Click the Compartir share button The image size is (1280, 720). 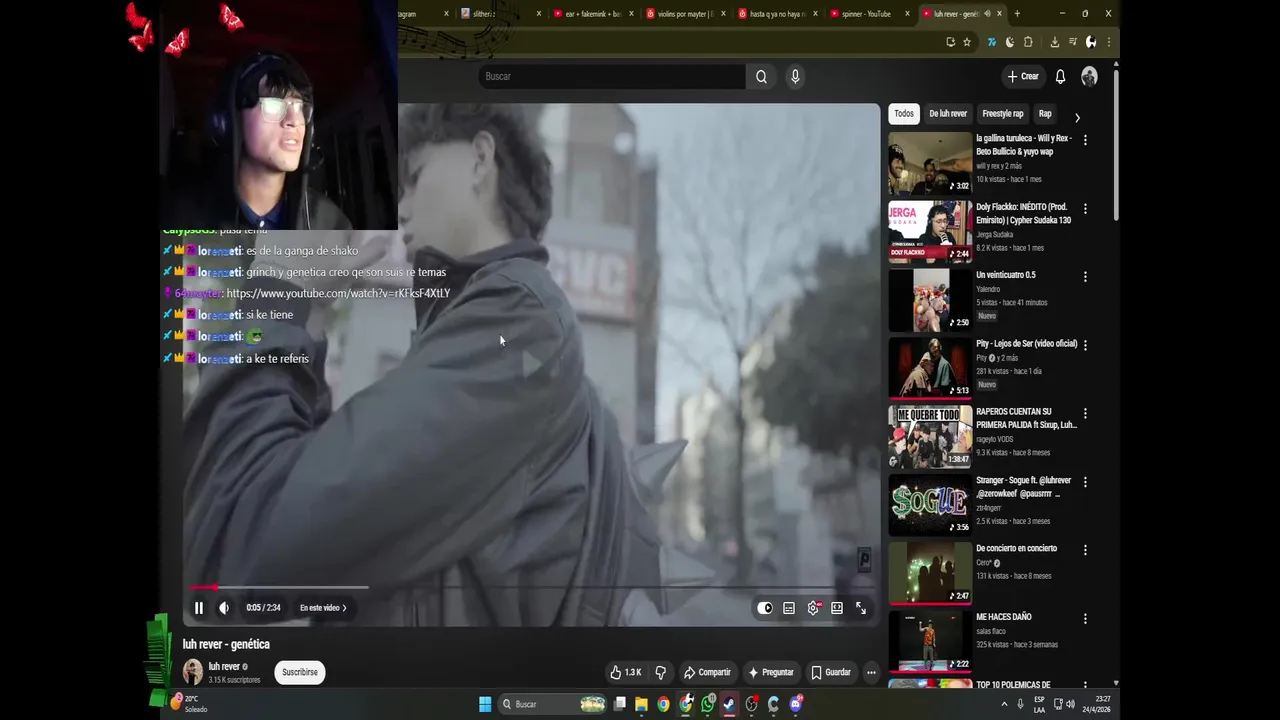click(707, 672)
